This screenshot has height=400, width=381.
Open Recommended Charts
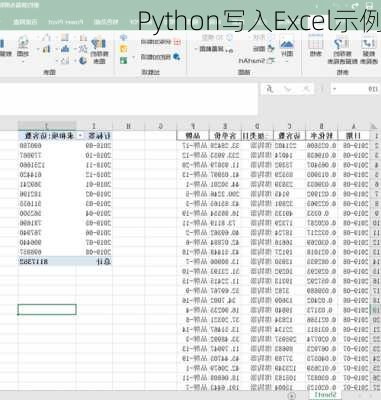click(x=99, y=50)
